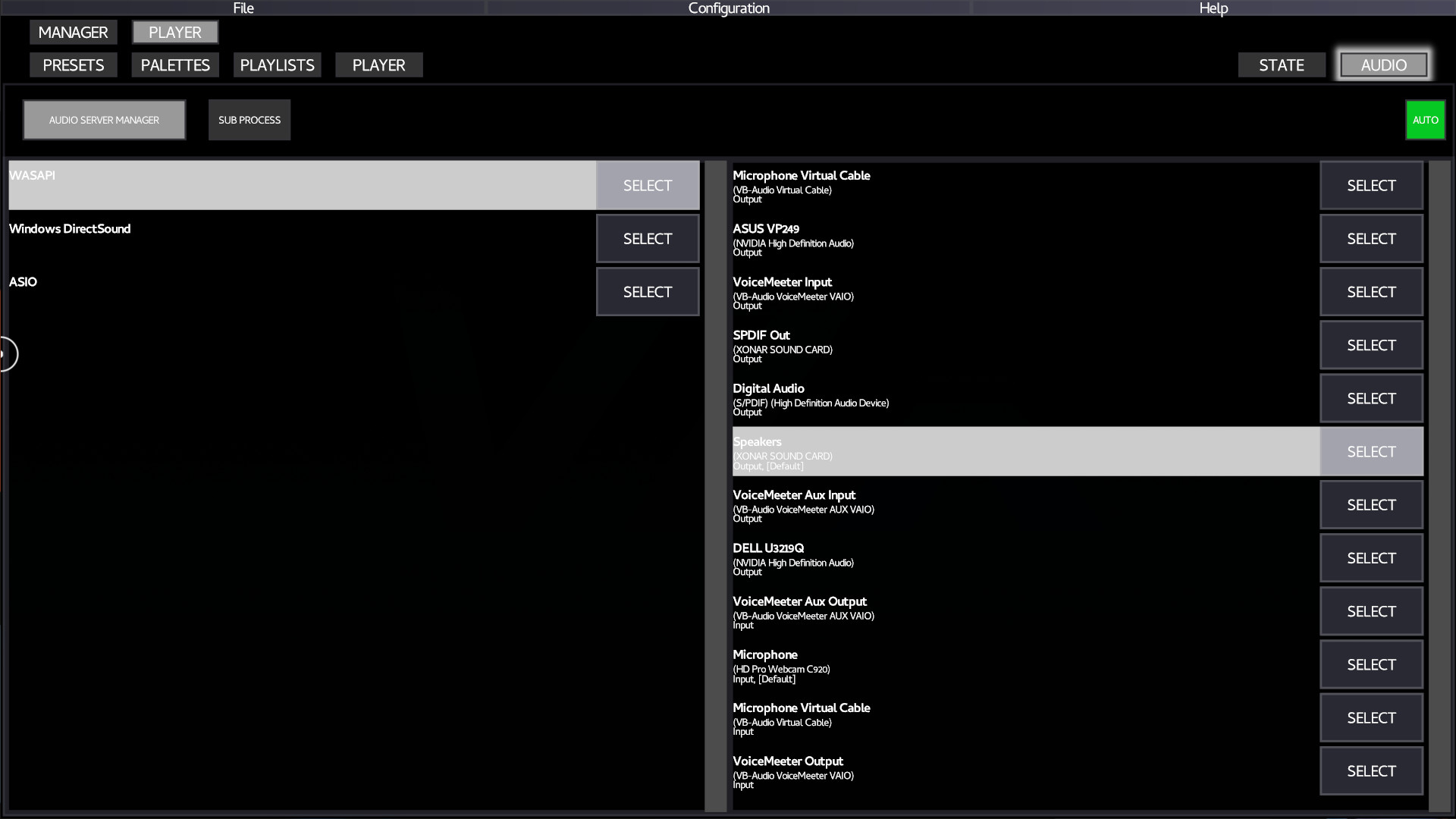The height and width of the screenshot is (819, 1456).
Task: Switch to the MANAGER tab
Action: [x=73, y=32]
